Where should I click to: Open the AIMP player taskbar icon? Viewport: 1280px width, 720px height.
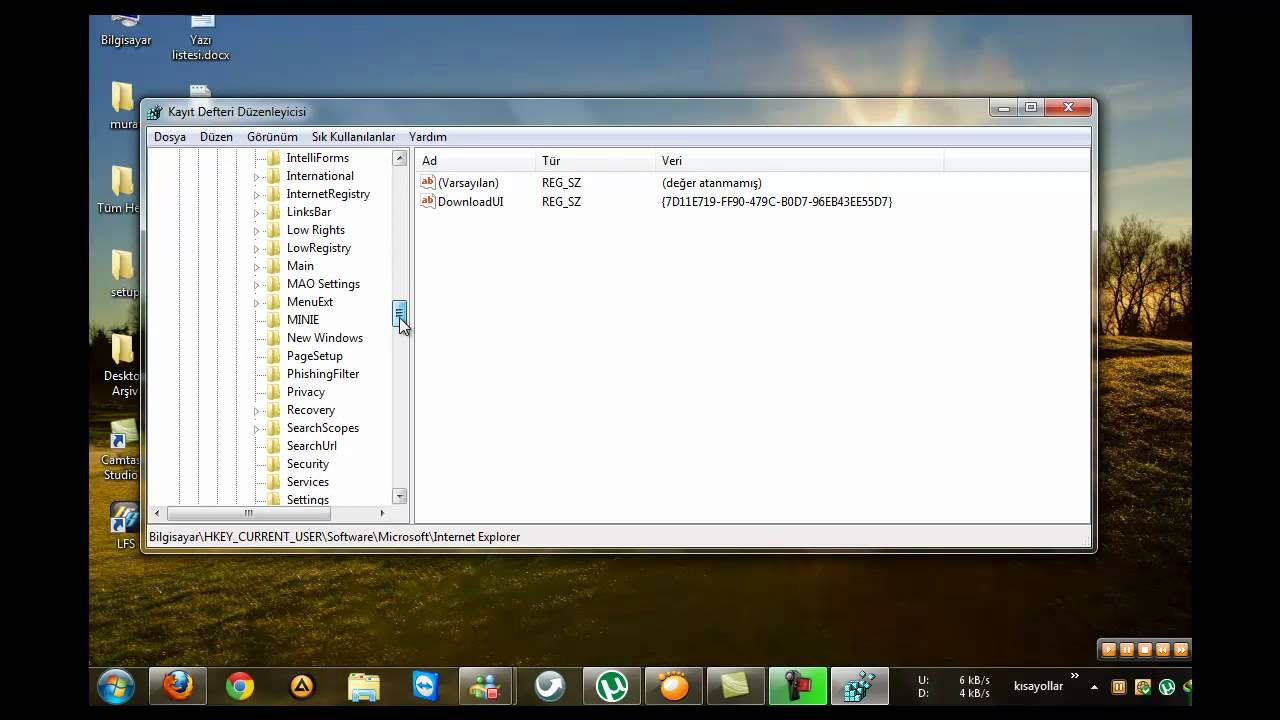[302, 686]
